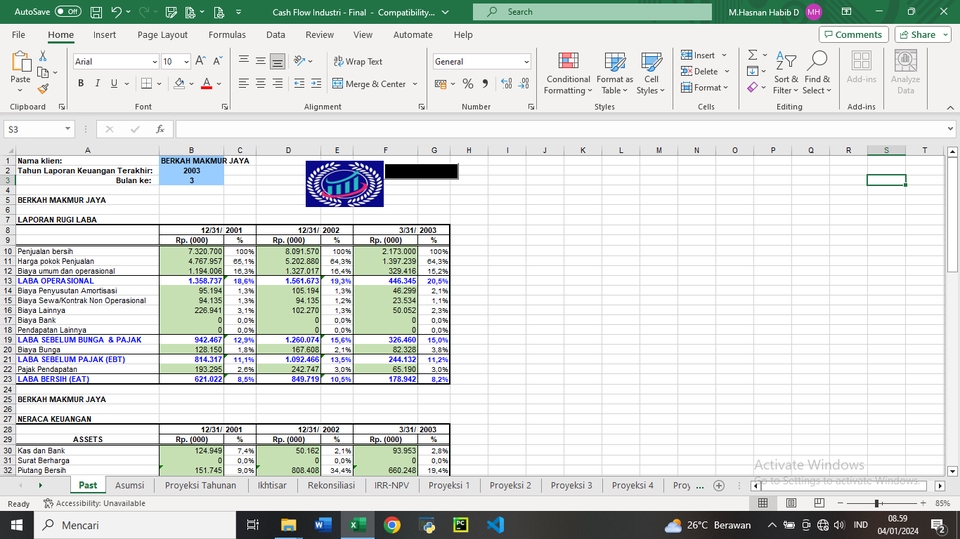Open the borders dropdown arrow

pyautogui.click(x=159, y=84)
